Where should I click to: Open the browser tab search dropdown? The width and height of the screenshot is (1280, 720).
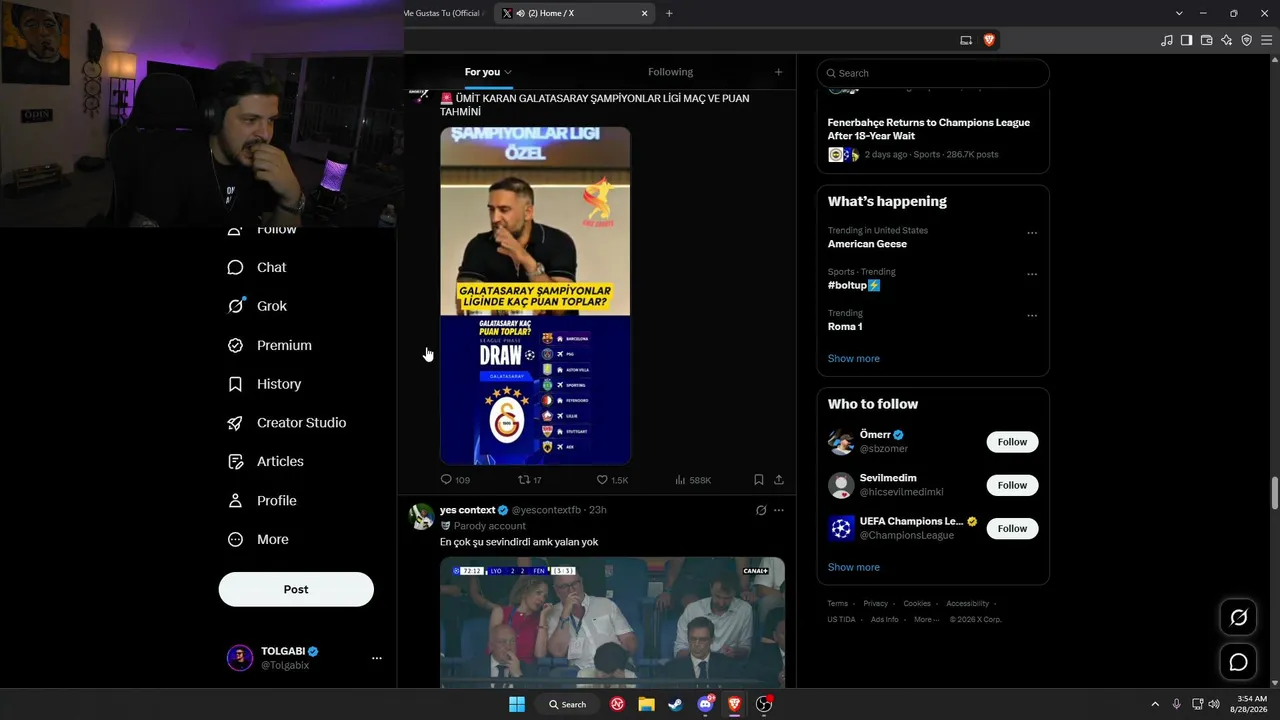click(x=1179, y=13)
